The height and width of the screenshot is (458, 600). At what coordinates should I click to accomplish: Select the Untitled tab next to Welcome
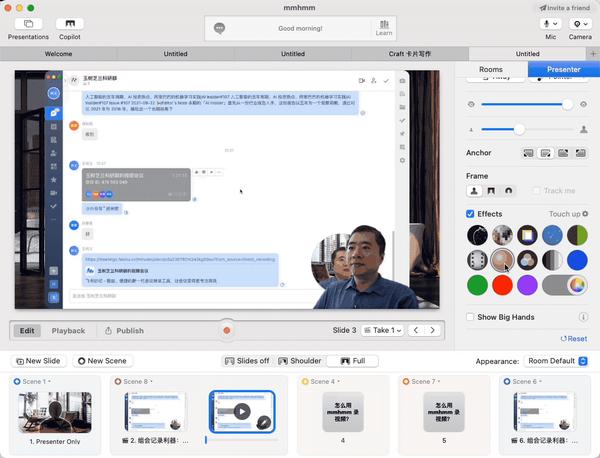[176, 54]
